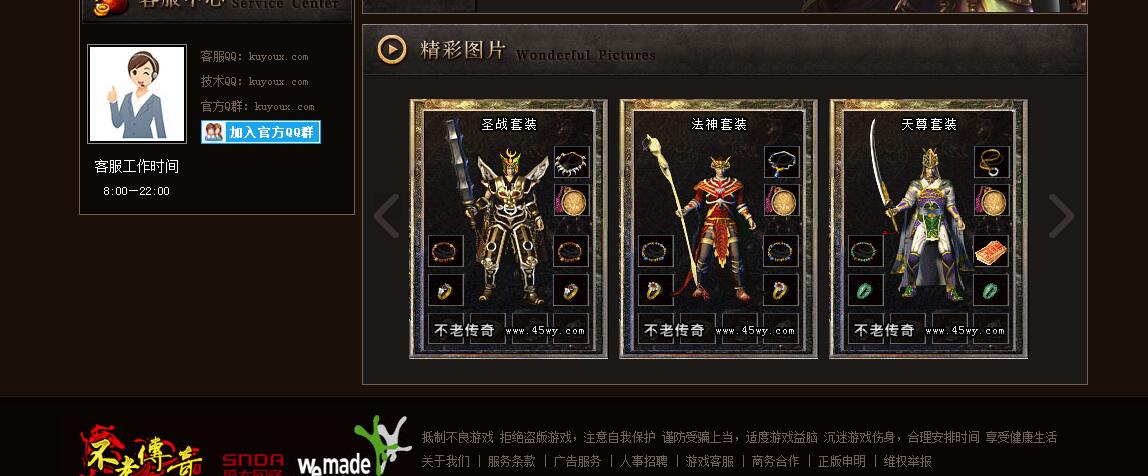Open the 人事招聘 footer link

(644, 461)
